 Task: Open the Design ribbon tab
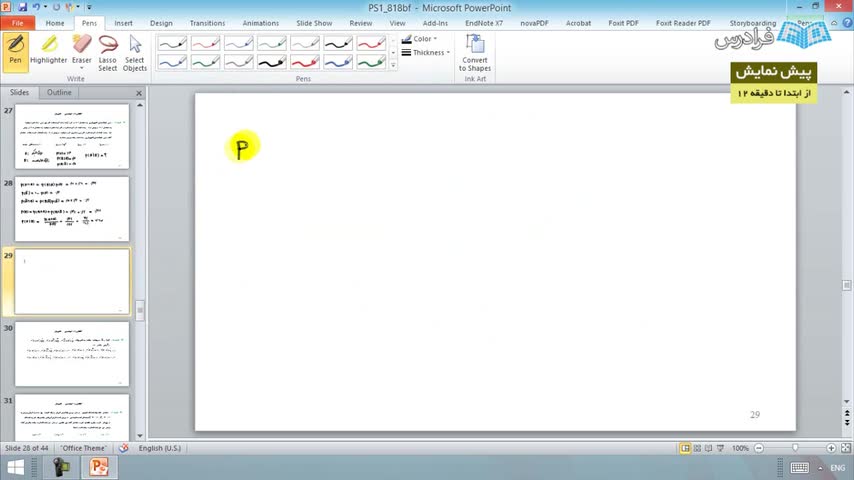(161, 23)
